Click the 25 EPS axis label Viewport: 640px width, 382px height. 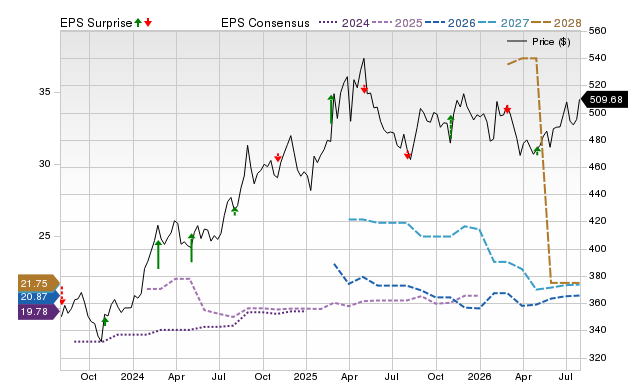point(44,236)
